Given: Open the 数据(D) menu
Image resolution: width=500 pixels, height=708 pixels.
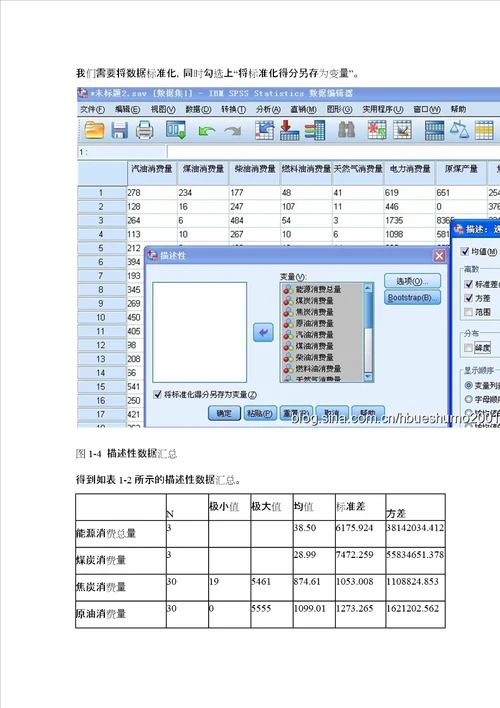Looking at the screenshot, I should (x=198, y=109).
